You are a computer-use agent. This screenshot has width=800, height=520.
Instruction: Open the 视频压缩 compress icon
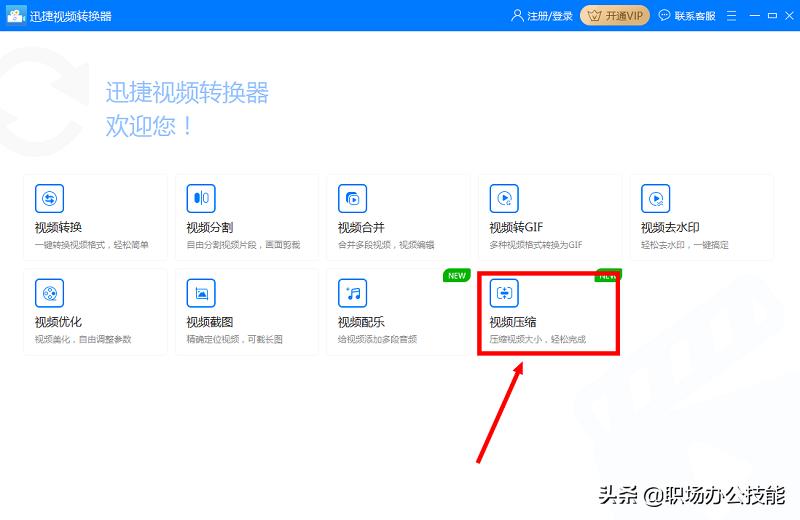[x=504, y=293]
